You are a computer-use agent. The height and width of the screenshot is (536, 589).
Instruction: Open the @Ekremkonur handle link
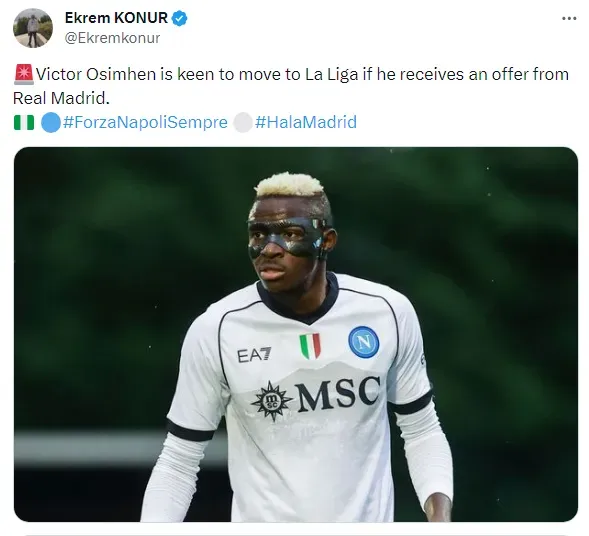[112, 38]
